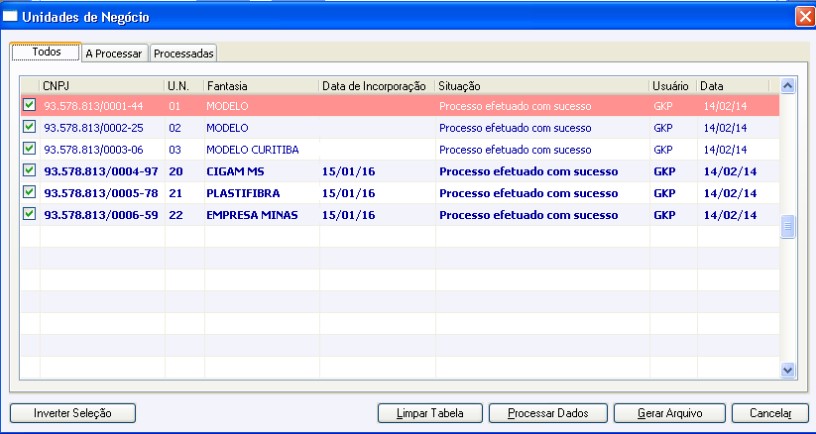Screen dimensions: 816x434
Task: Click U.N. value 20
Action: [x=176, y=172]
